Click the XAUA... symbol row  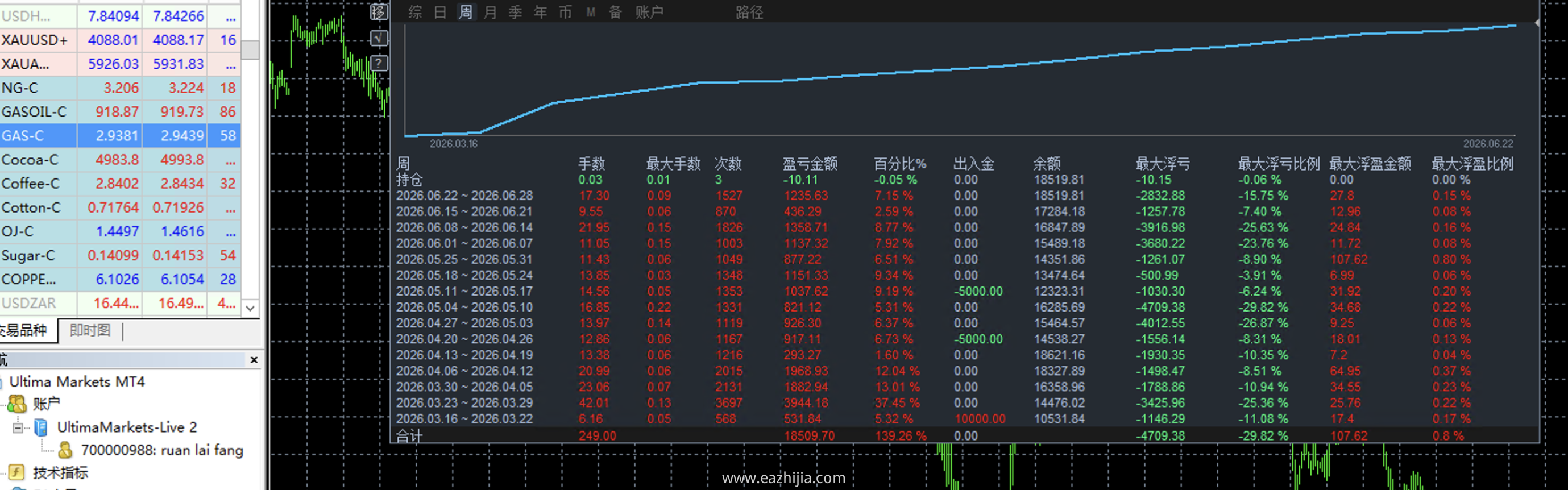coord(121,64)
